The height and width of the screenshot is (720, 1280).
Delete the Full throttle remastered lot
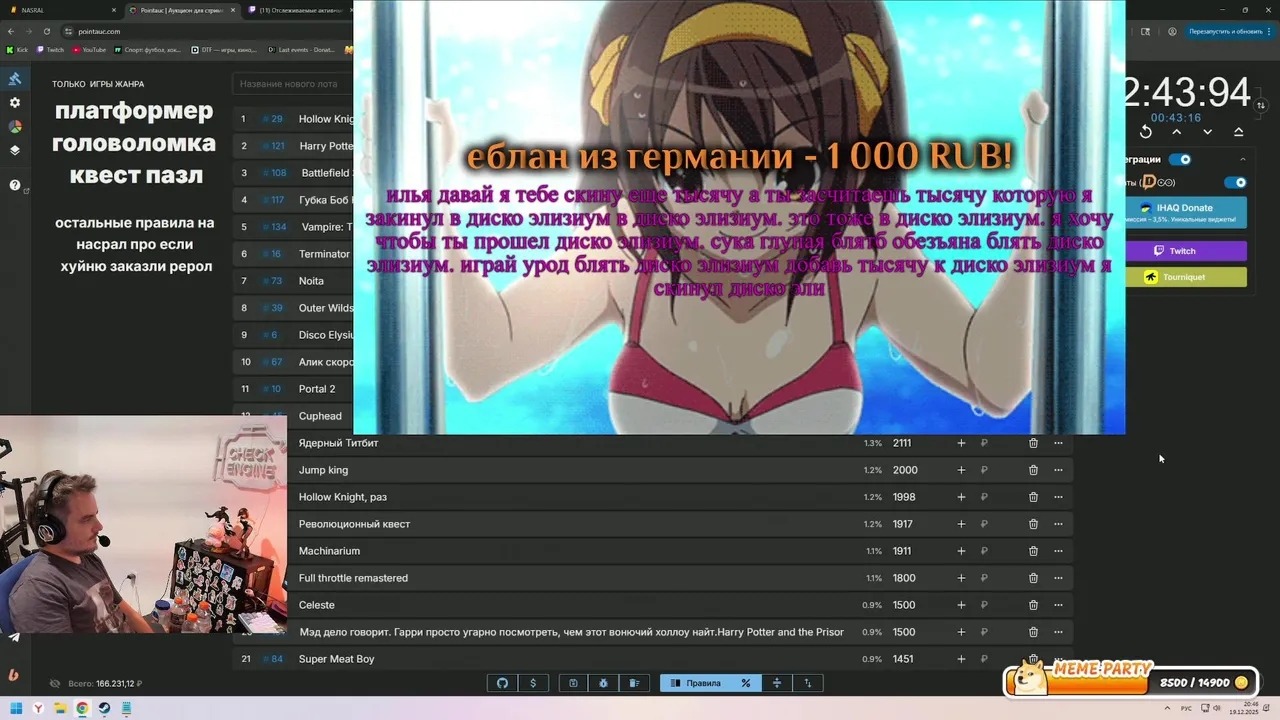[x=1033, y=578]
